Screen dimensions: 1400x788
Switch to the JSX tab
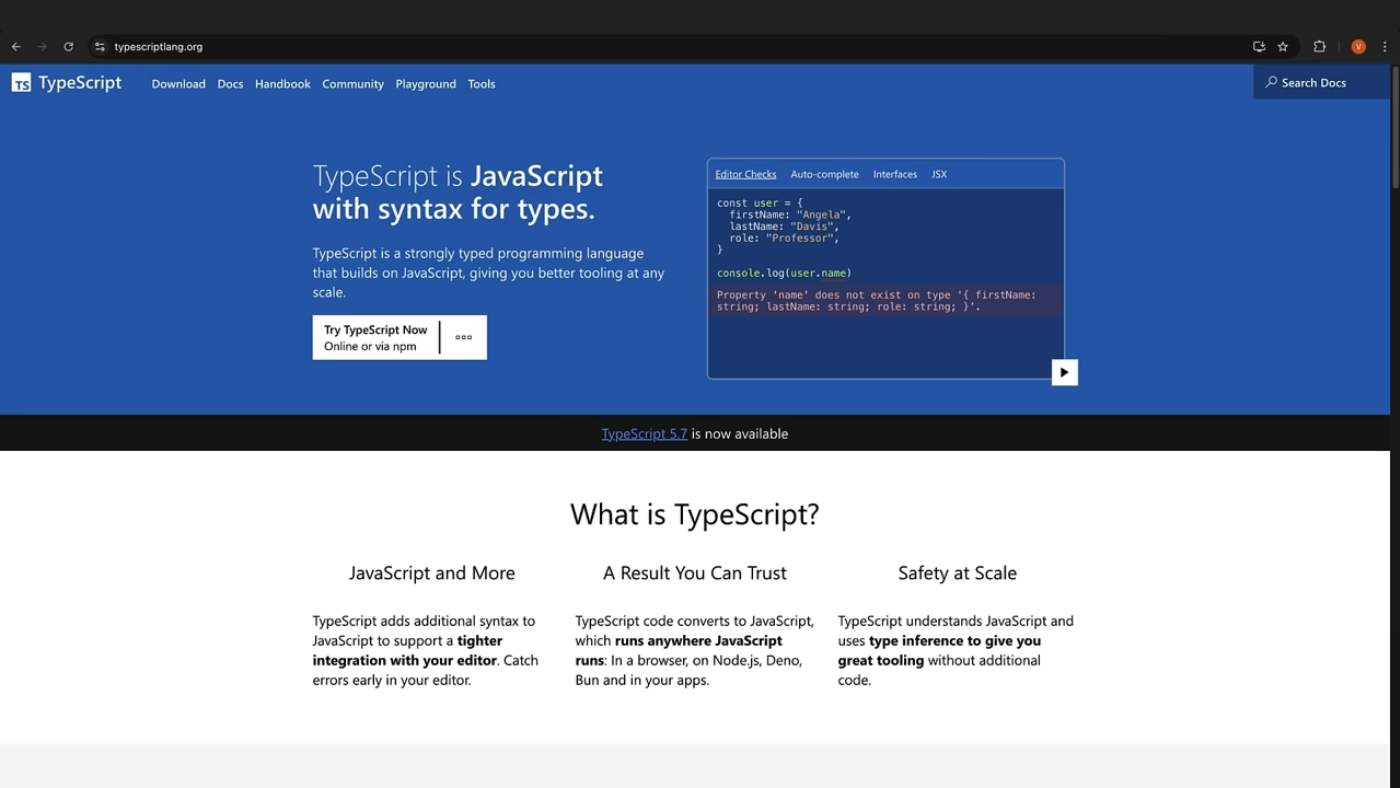click(x=939, y=174)
